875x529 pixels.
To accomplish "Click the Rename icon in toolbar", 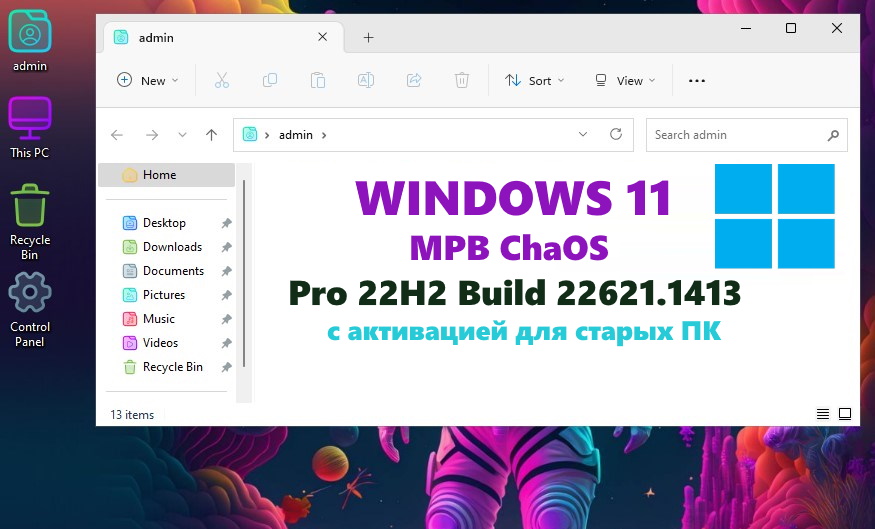I will pyautogui.click(x=366, y=81).
